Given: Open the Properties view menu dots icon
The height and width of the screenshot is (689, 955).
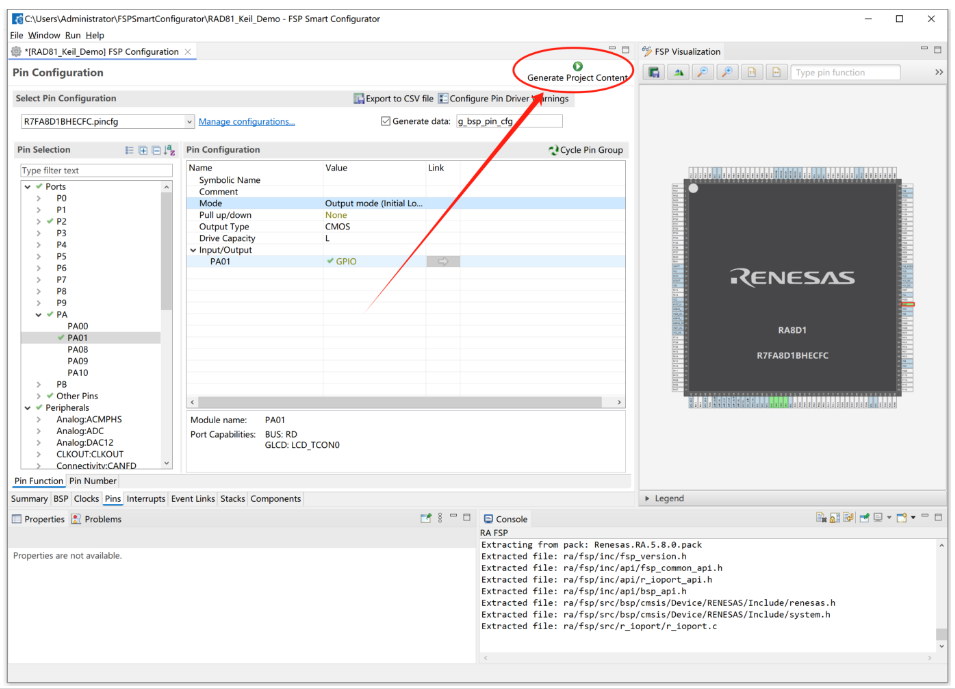Looking at the screenshot, I should tap(440, 518).
